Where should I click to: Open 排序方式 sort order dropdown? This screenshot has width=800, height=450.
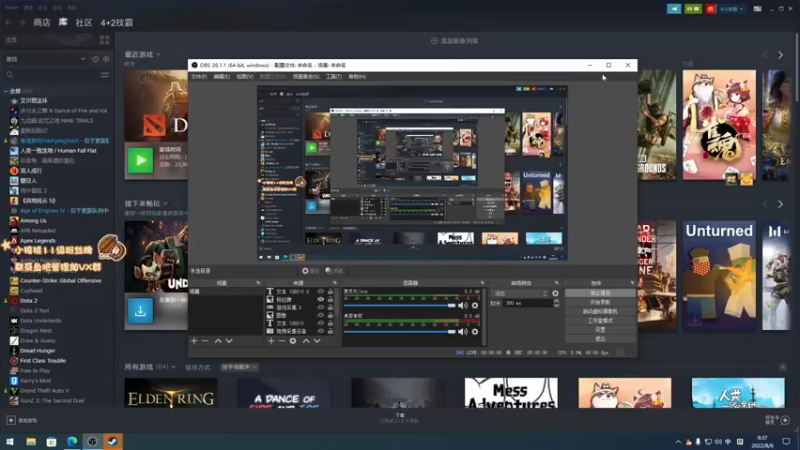[239, 367]
